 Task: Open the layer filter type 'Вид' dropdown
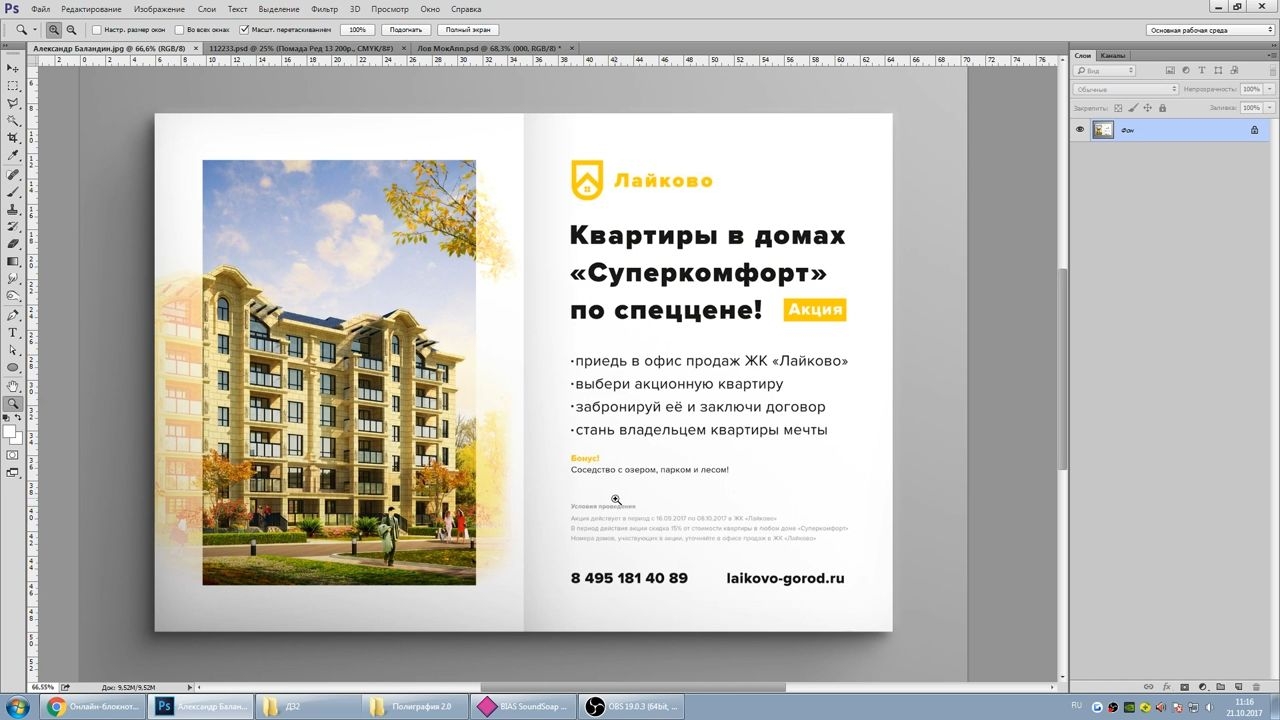pyautogui.click(x=1105, y=71)
